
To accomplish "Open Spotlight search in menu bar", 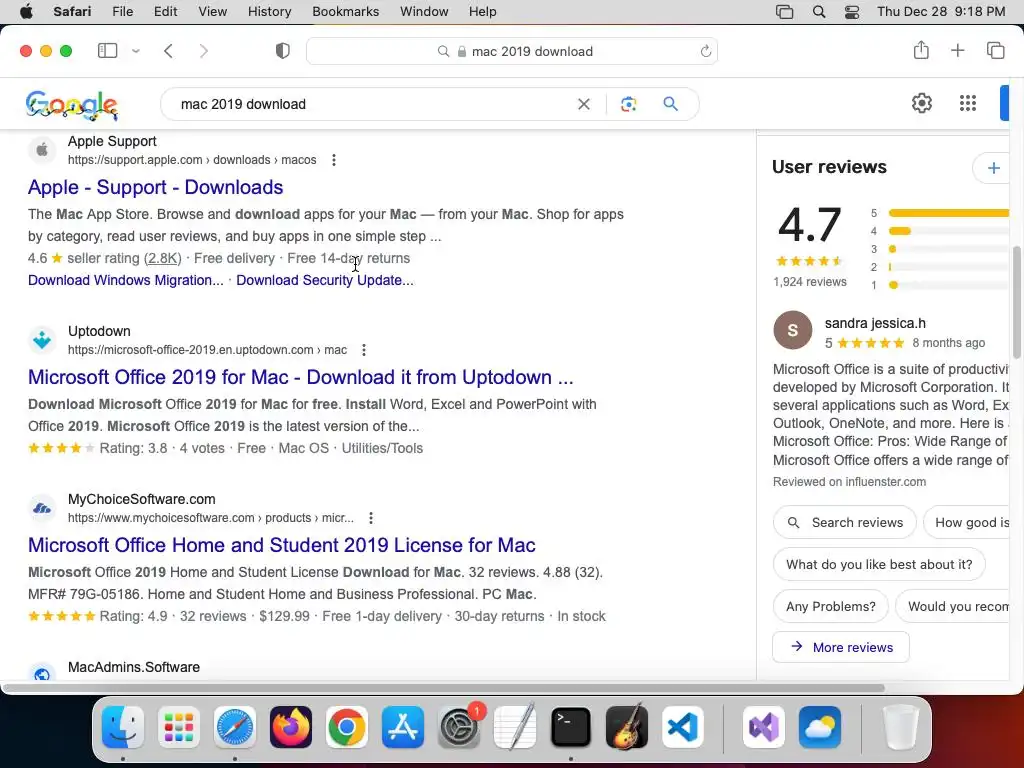I will point(819,12).
